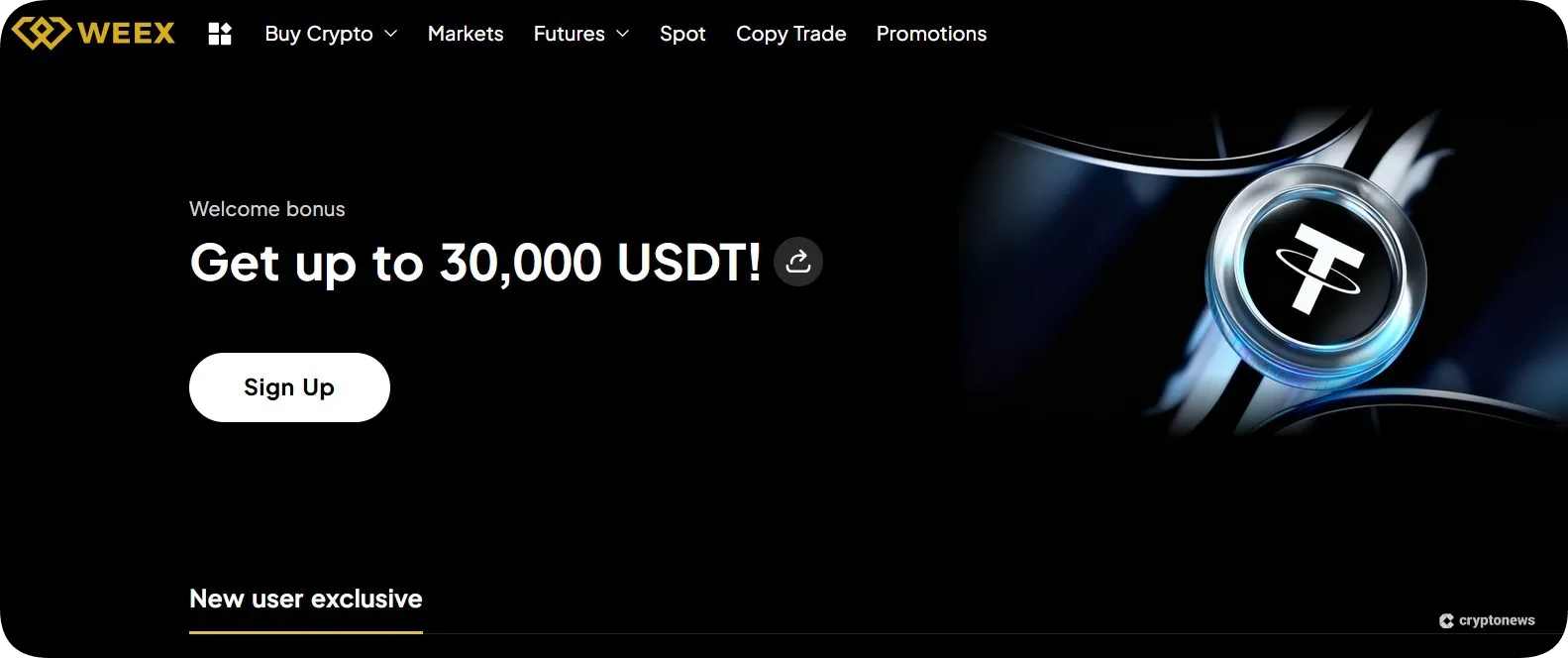
Task: Click the white Sign Up button
Action: 289,387
